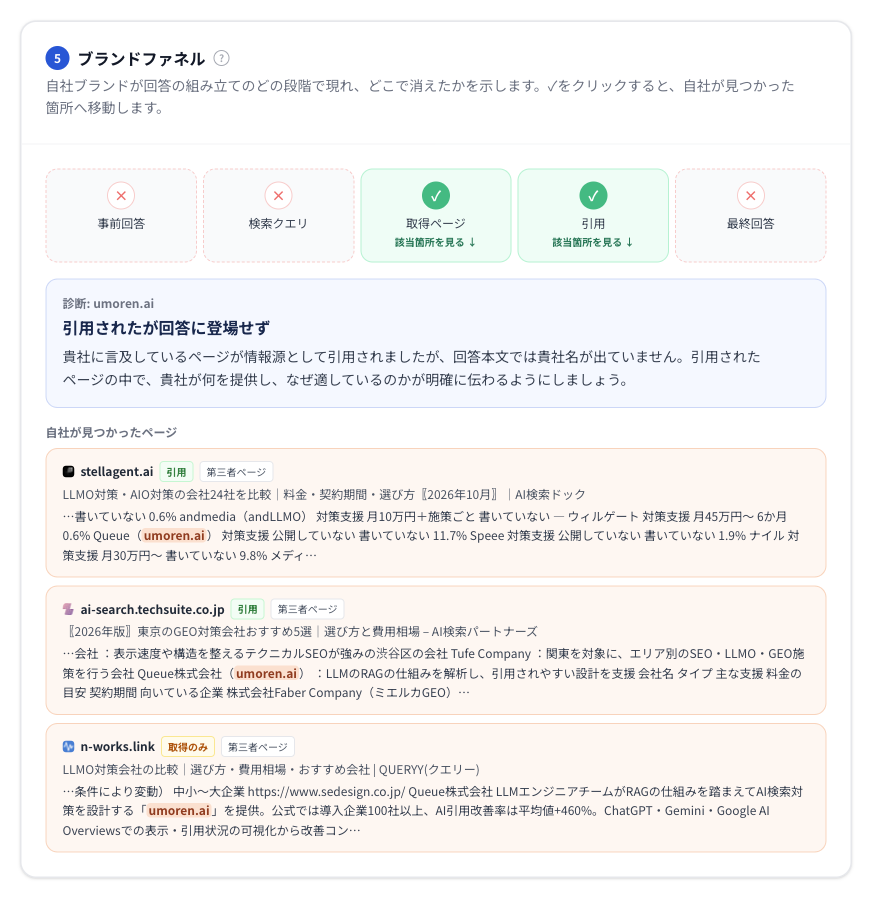Select the 検索クエリ stage label
Screen dimensions: 872x898
point(278,223)
